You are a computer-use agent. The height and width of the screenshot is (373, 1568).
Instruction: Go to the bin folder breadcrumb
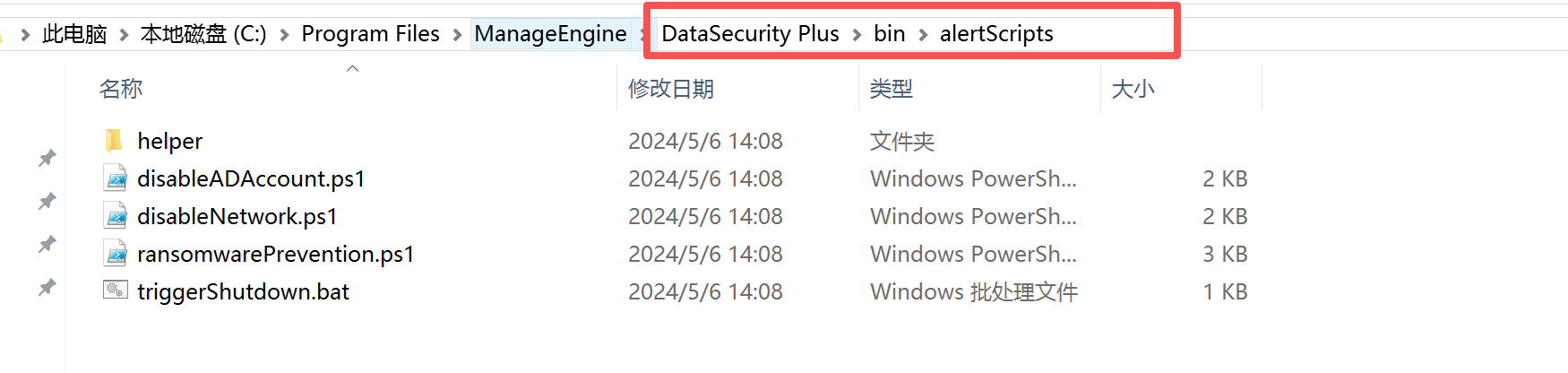[x=890, y=34]
